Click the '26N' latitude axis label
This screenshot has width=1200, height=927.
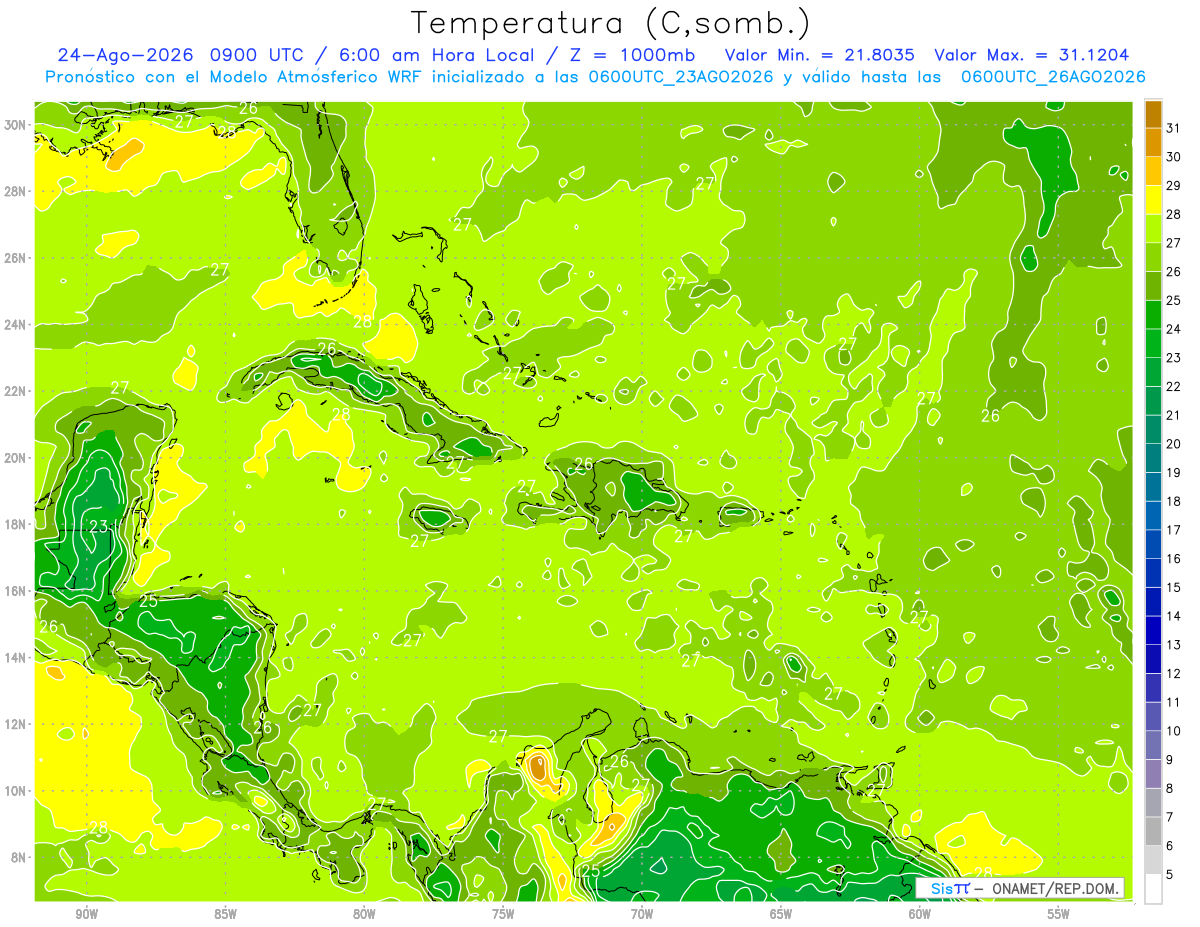(x=17, y=258)
